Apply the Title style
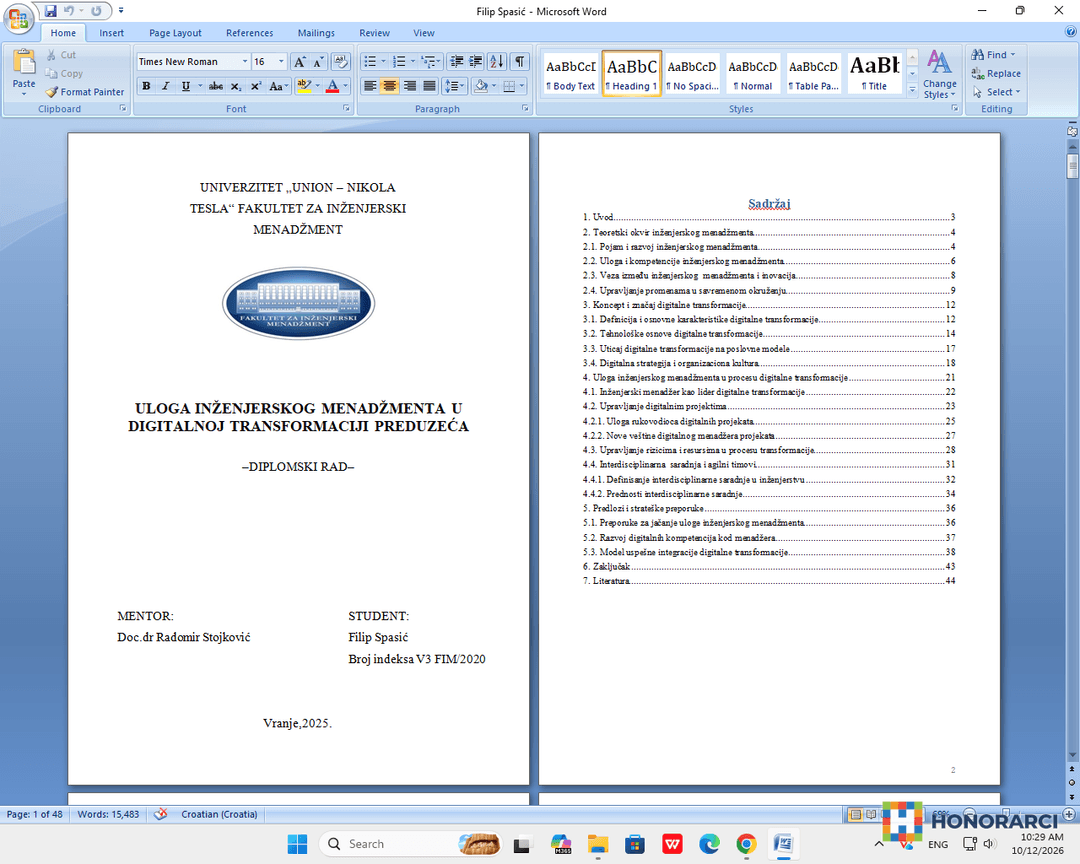Image resolution: width=1080 pixels, height=864 pixels. [x=874, y=73]
